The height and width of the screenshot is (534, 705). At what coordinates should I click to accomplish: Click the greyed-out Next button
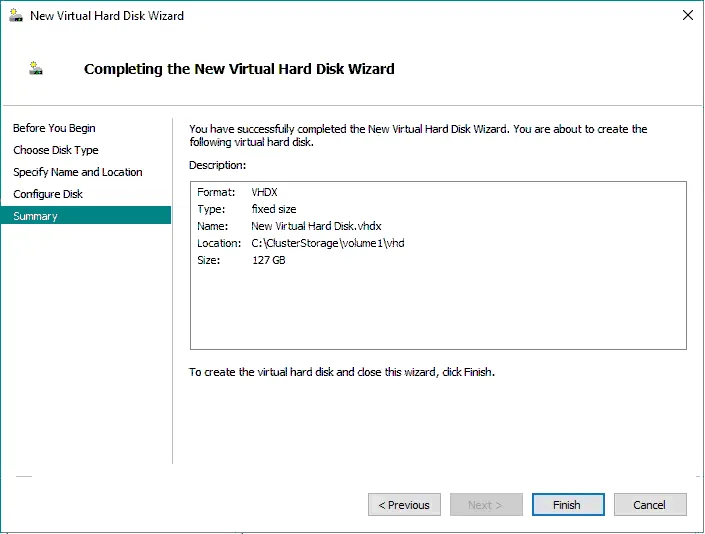click(x=485, y=505)
